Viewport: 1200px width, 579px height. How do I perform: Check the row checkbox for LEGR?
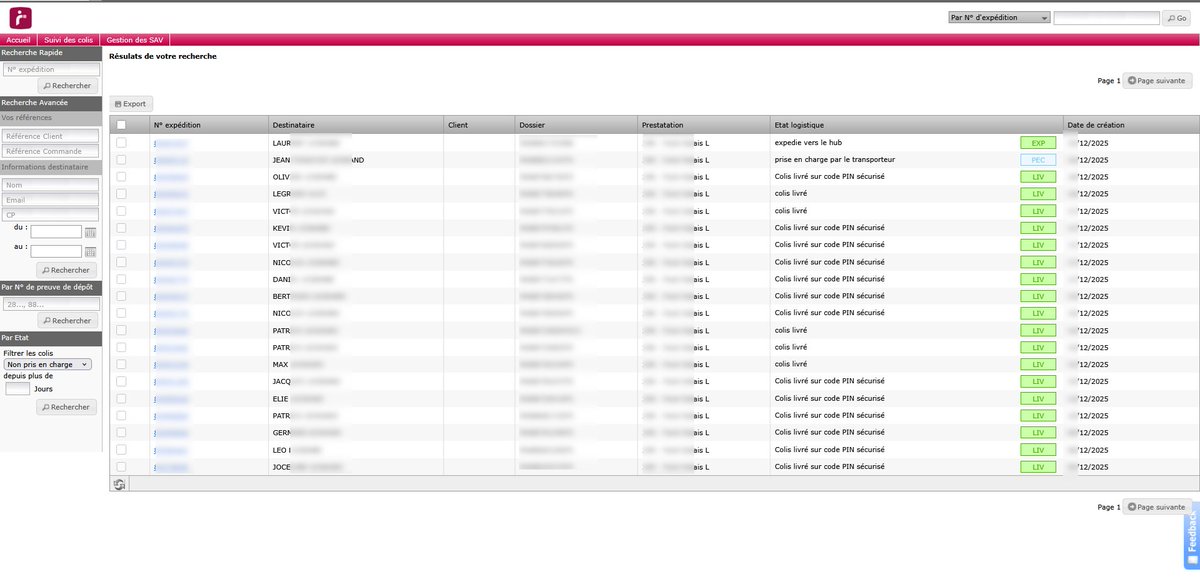pyautogui.click(x=121, y=194)
